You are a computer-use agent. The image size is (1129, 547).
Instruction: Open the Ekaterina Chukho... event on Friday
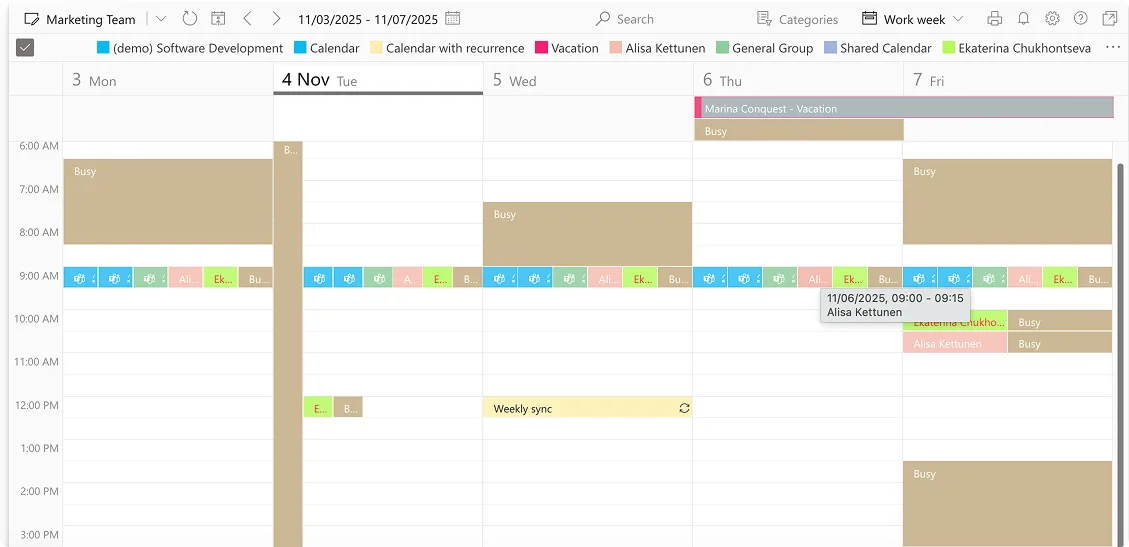pos(955,321)
